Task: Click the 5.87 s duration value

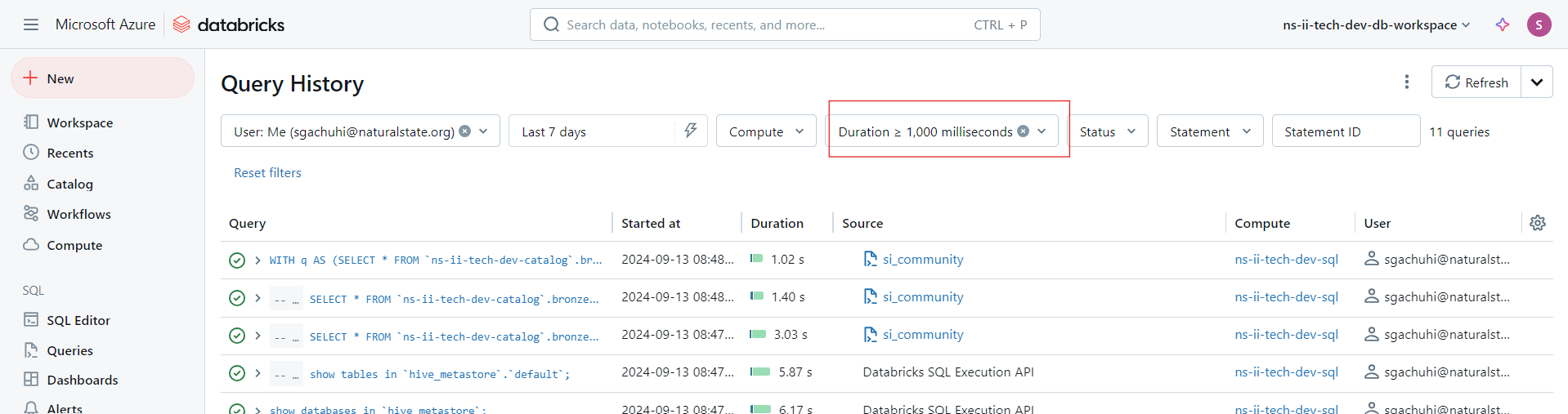Action: [x=795, y=372]
